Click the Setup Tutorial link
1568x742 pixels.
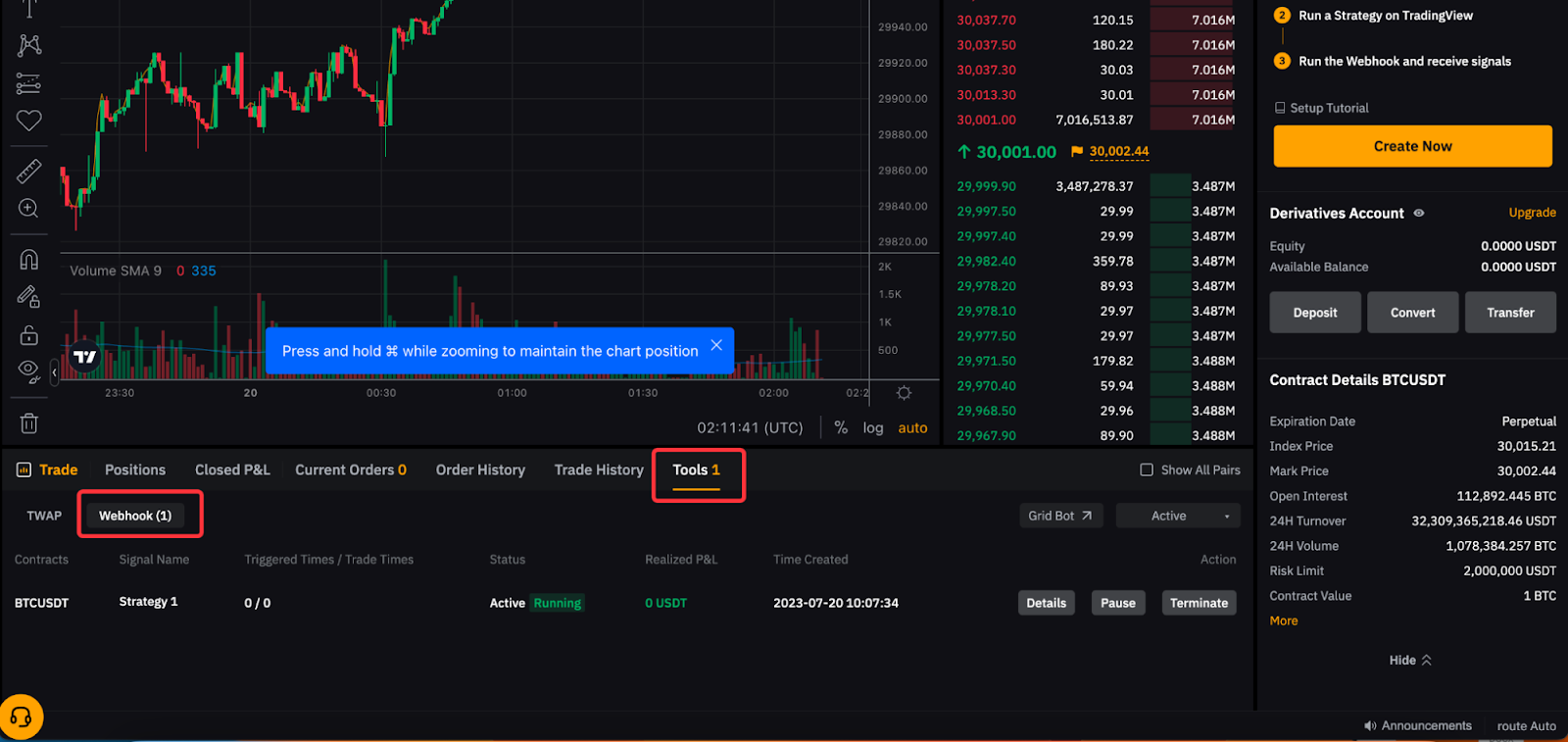point(1329,108)
